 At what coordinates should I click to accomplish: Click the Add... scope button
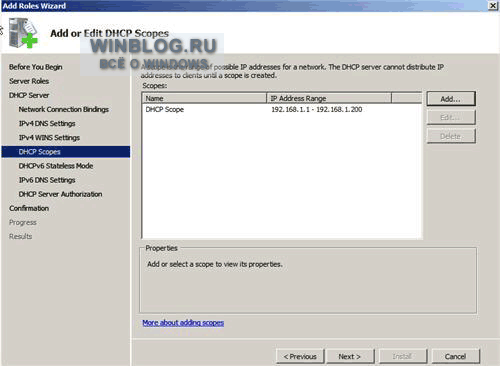click(451, 99)
